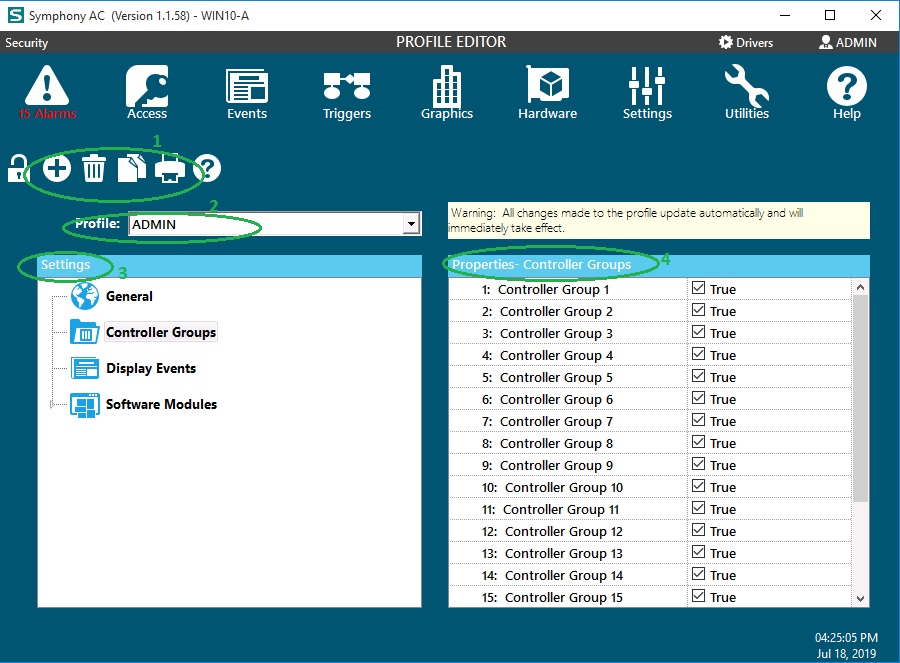Click the globe icon beside General
This screenshot has height=663, width=900.
pyautogui.click(x=85, y=296)
